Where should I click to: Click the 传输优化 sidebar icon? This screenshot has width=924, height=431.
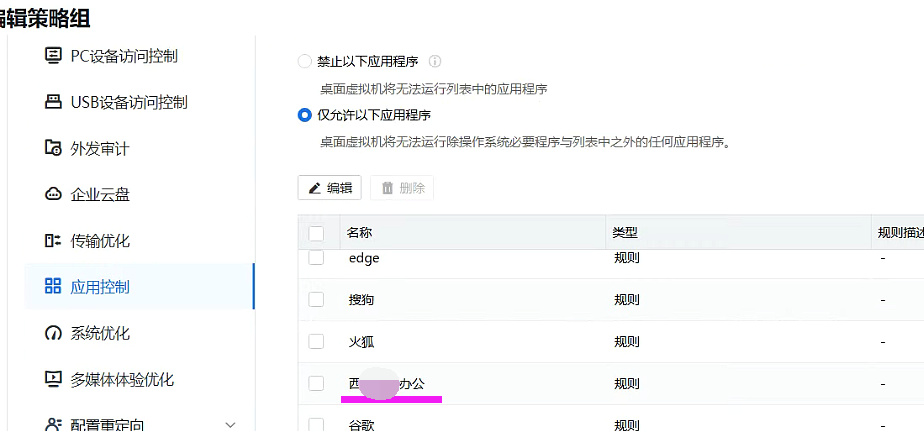[x=53, y=241]
